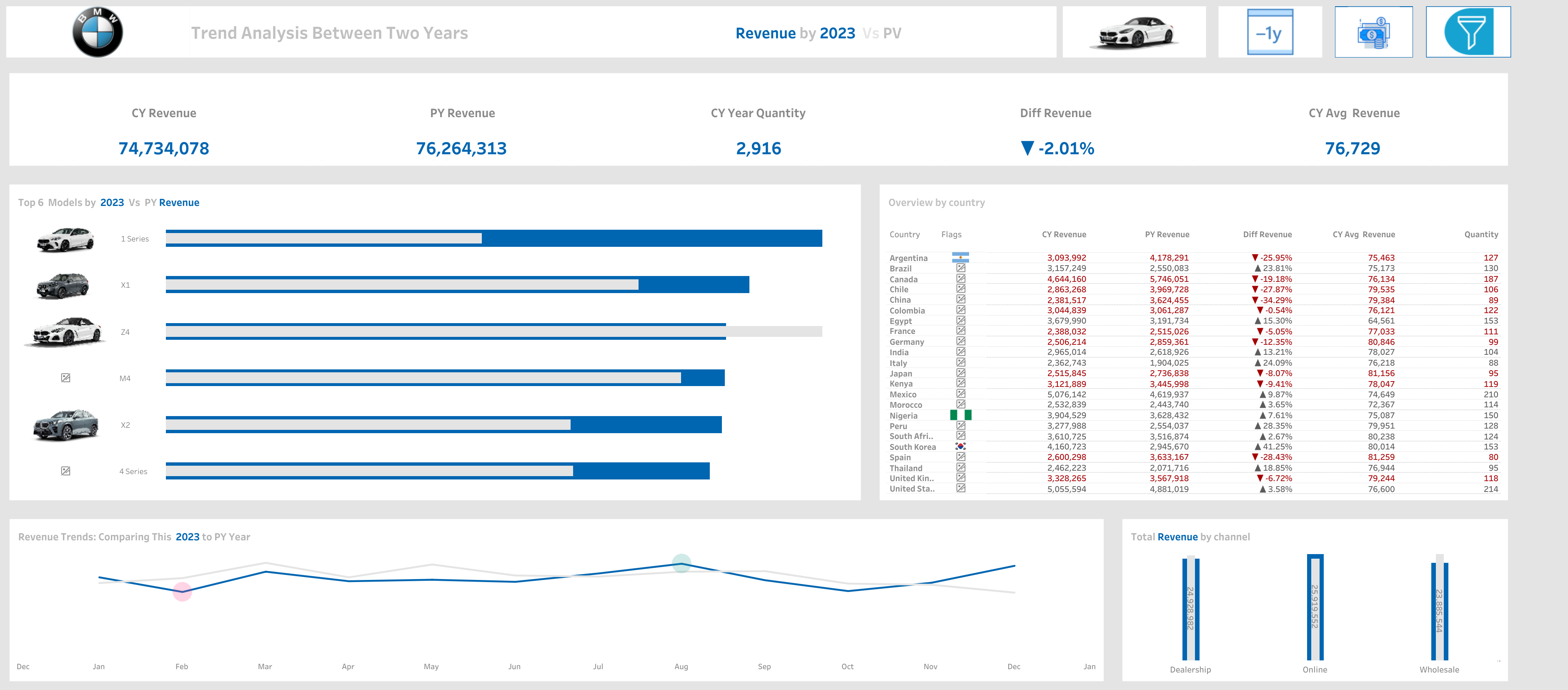Select the Morocco country row label
The width and height of the screenshot is (1568, 690).
(x=906, y=405)
